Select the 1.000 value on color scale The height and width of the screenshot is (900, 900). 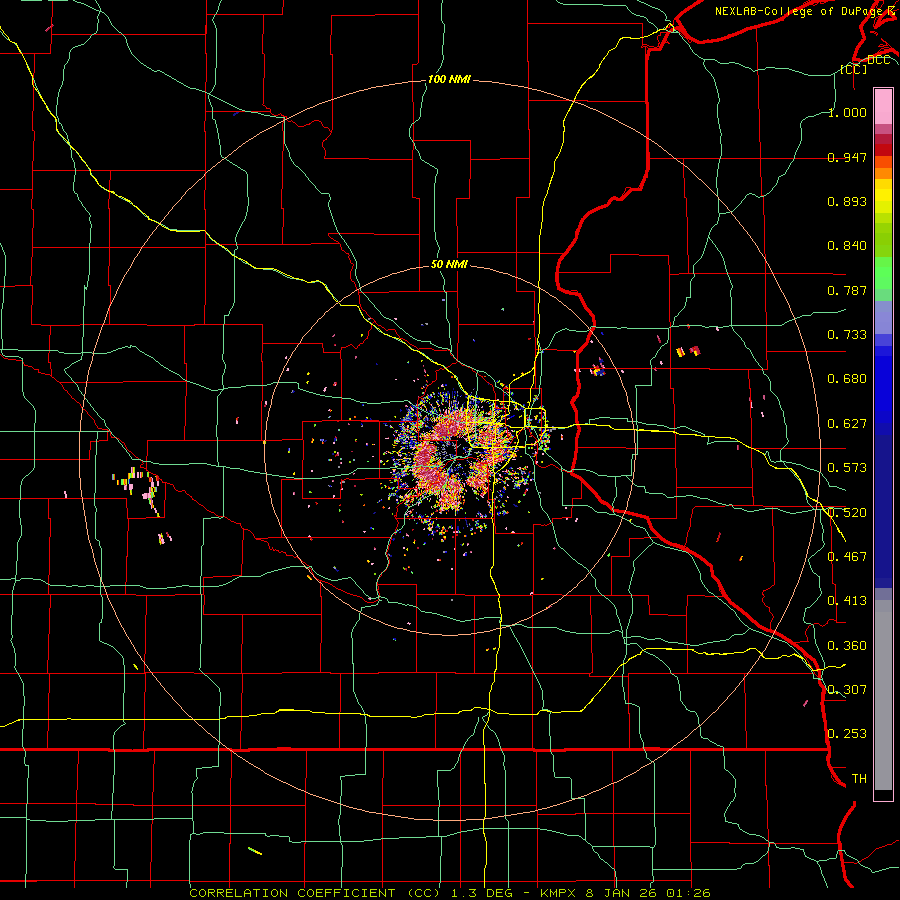(x=847, y=112)
